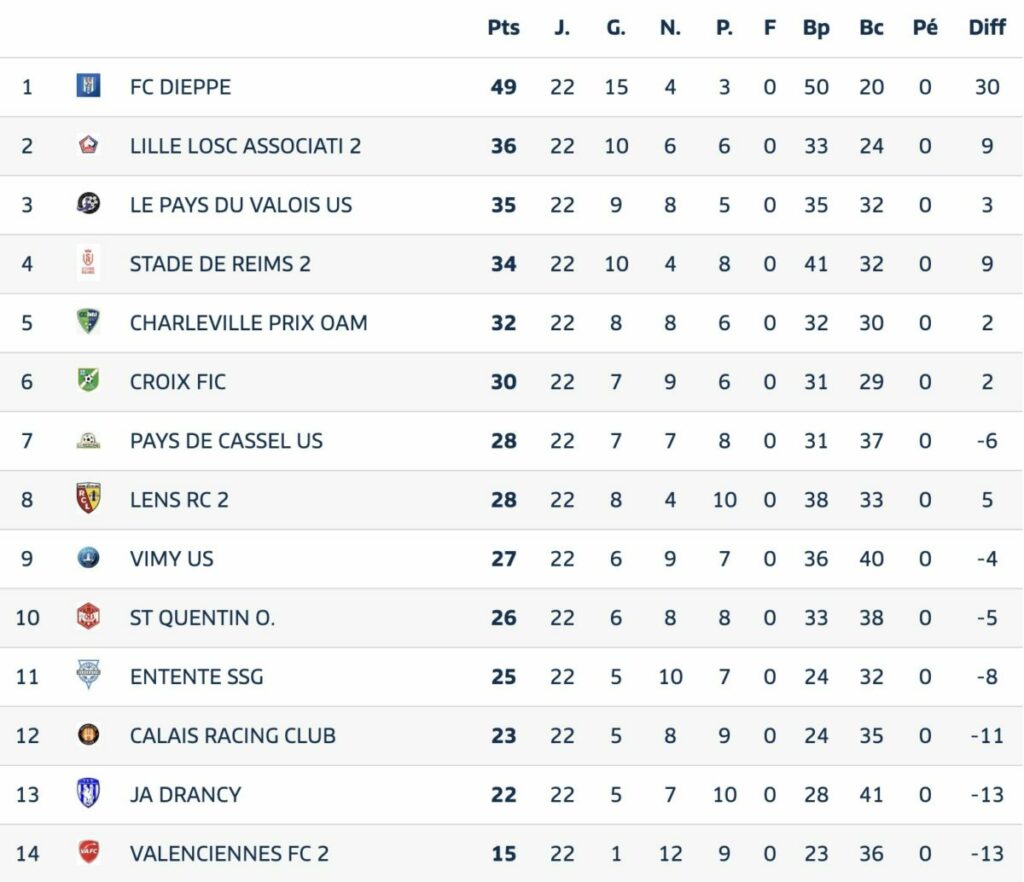Click the Lille LOSC club logo
Image resolution: width=1024 pixels, height=882 pixels.
coord(88,145)
